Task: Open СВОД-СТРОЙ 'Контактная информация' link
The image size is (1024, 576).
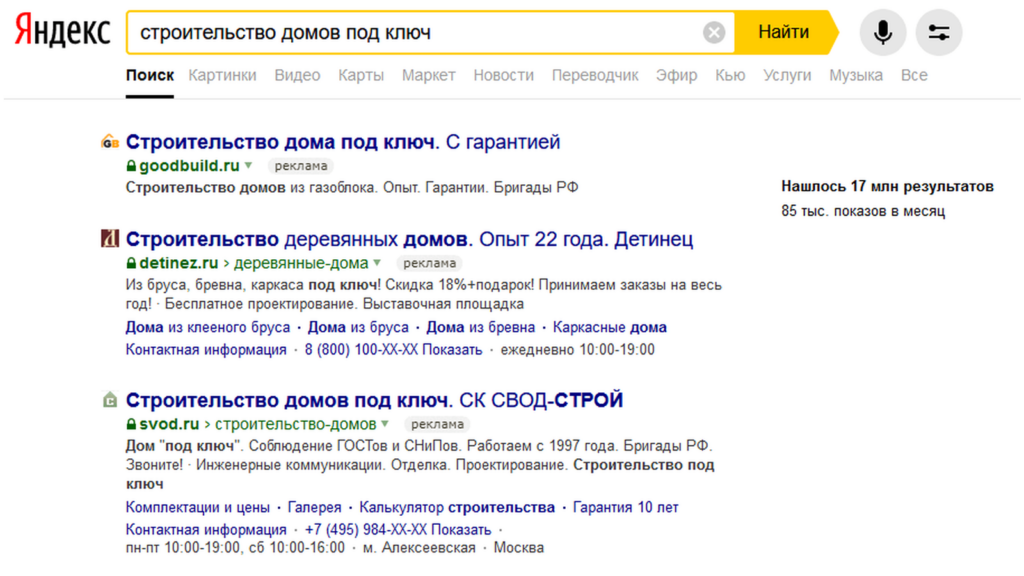Action: click(x=206, y=530)
